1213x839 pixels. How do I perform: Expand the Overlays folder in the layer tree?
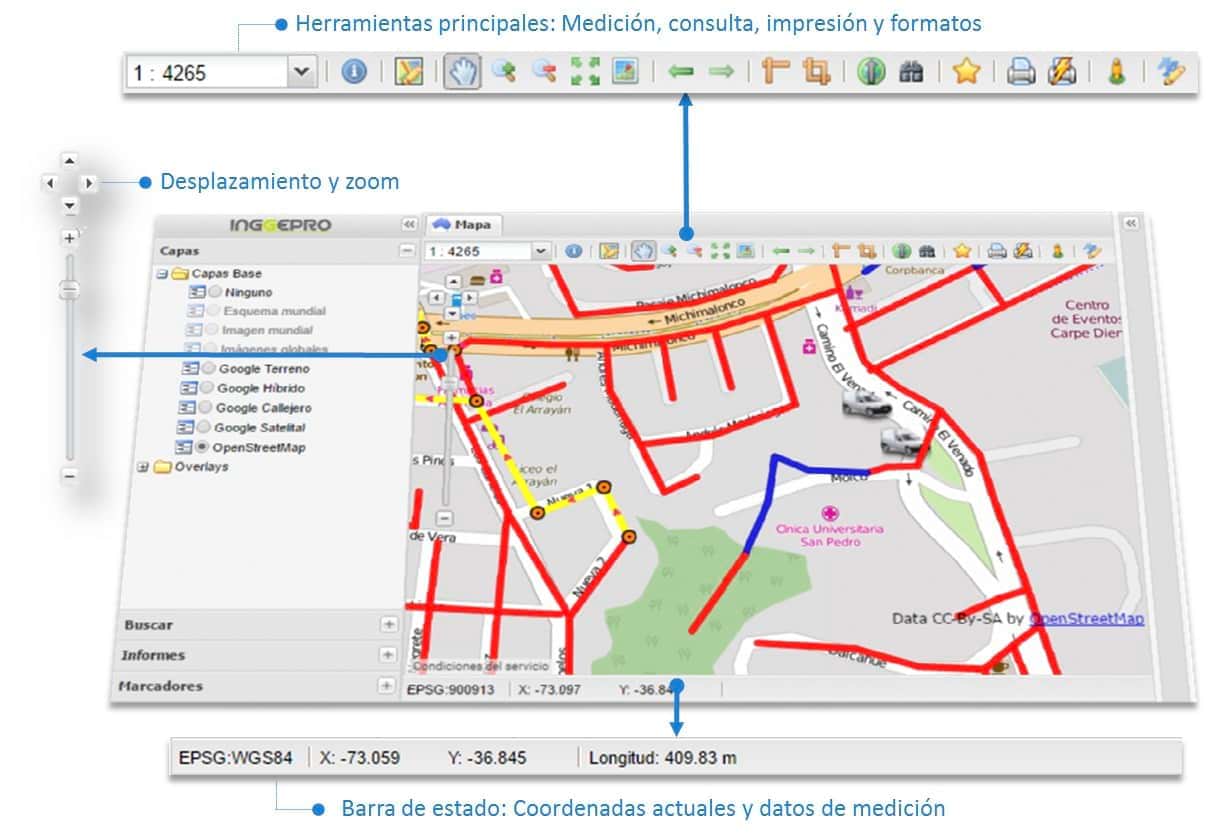coord(142,467)
